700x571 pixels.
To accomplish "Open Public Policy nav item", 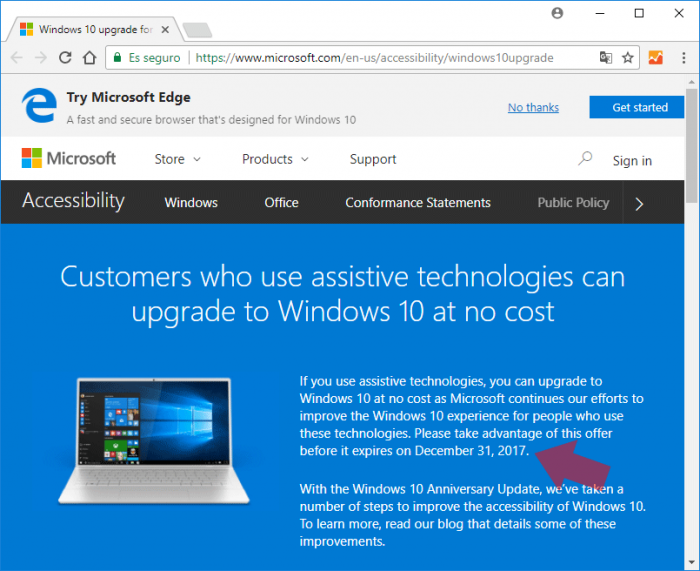I will pyautogui.click(x=573, y=203).
